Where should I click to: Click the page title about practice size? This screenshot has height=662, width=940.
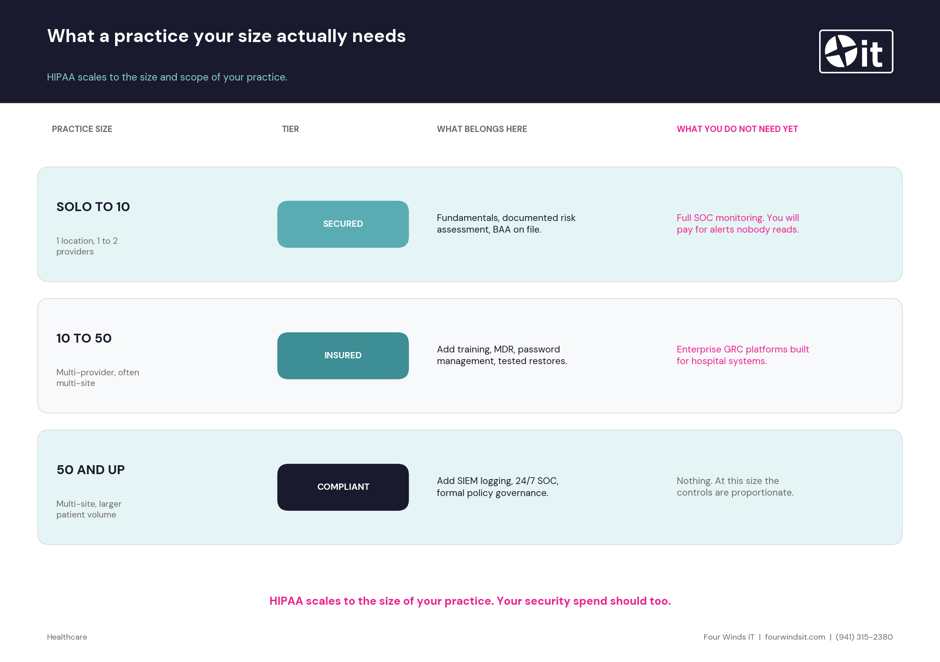coord(227,36)
